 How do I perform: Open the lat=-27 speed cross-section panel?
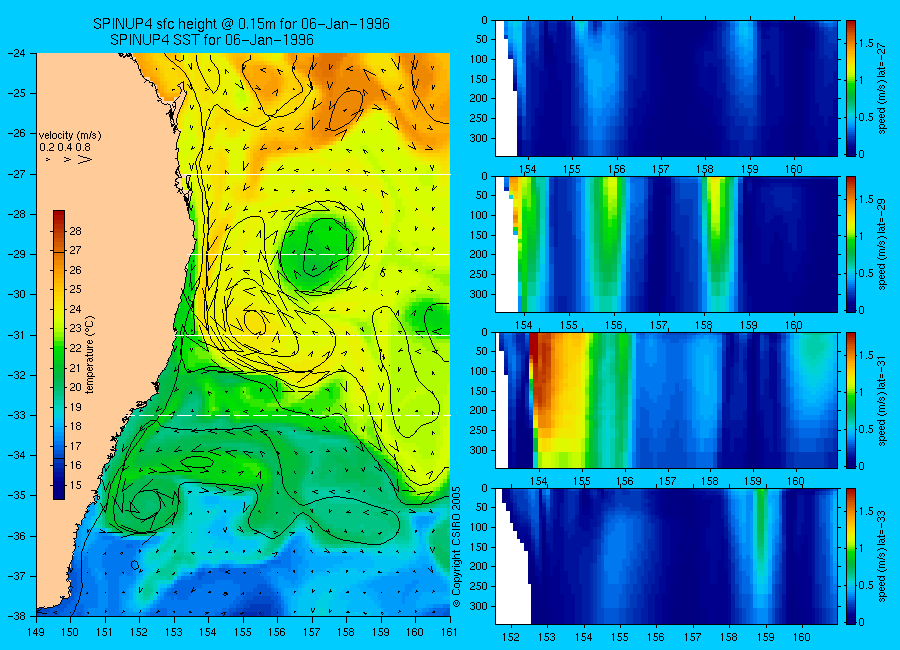[666, 88]
